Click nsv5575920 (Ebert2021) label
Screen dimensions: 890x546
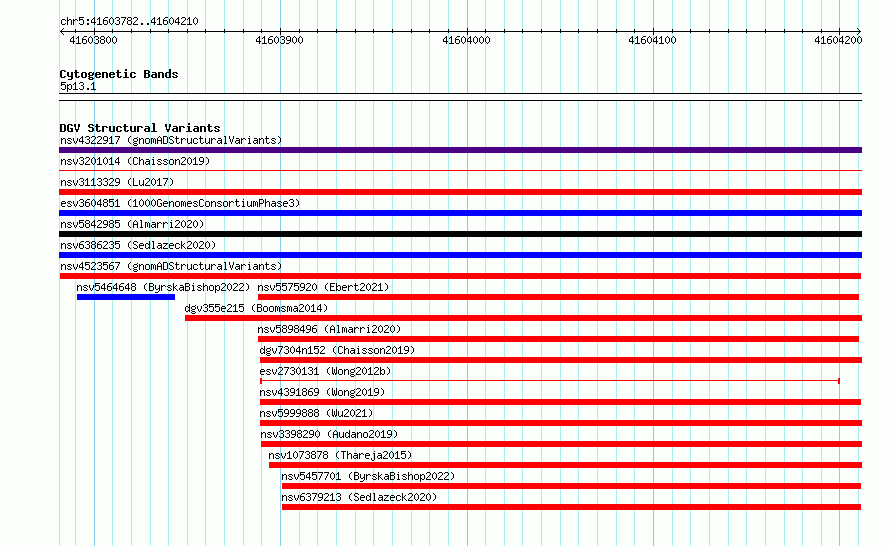324,287
